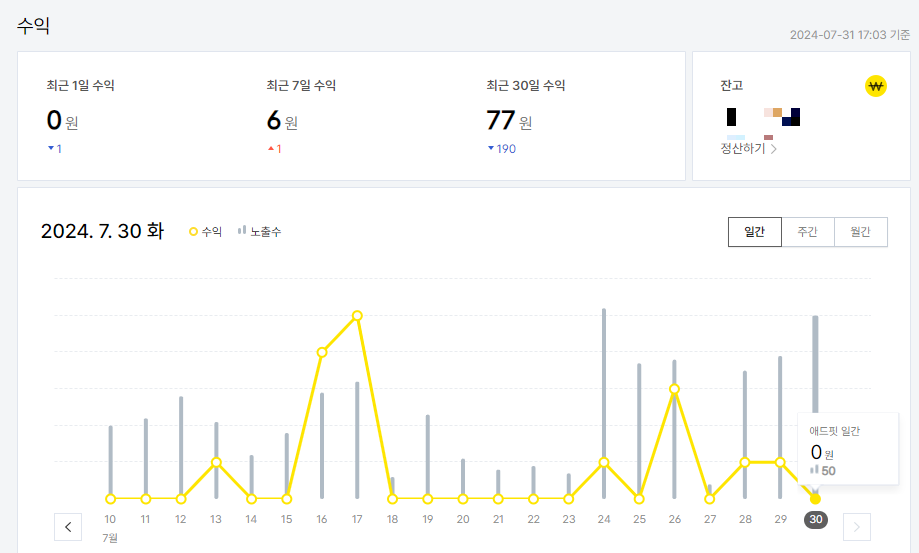Click the red up change 1
Viewport: 919px width, 553px height.
click(275, 149)
